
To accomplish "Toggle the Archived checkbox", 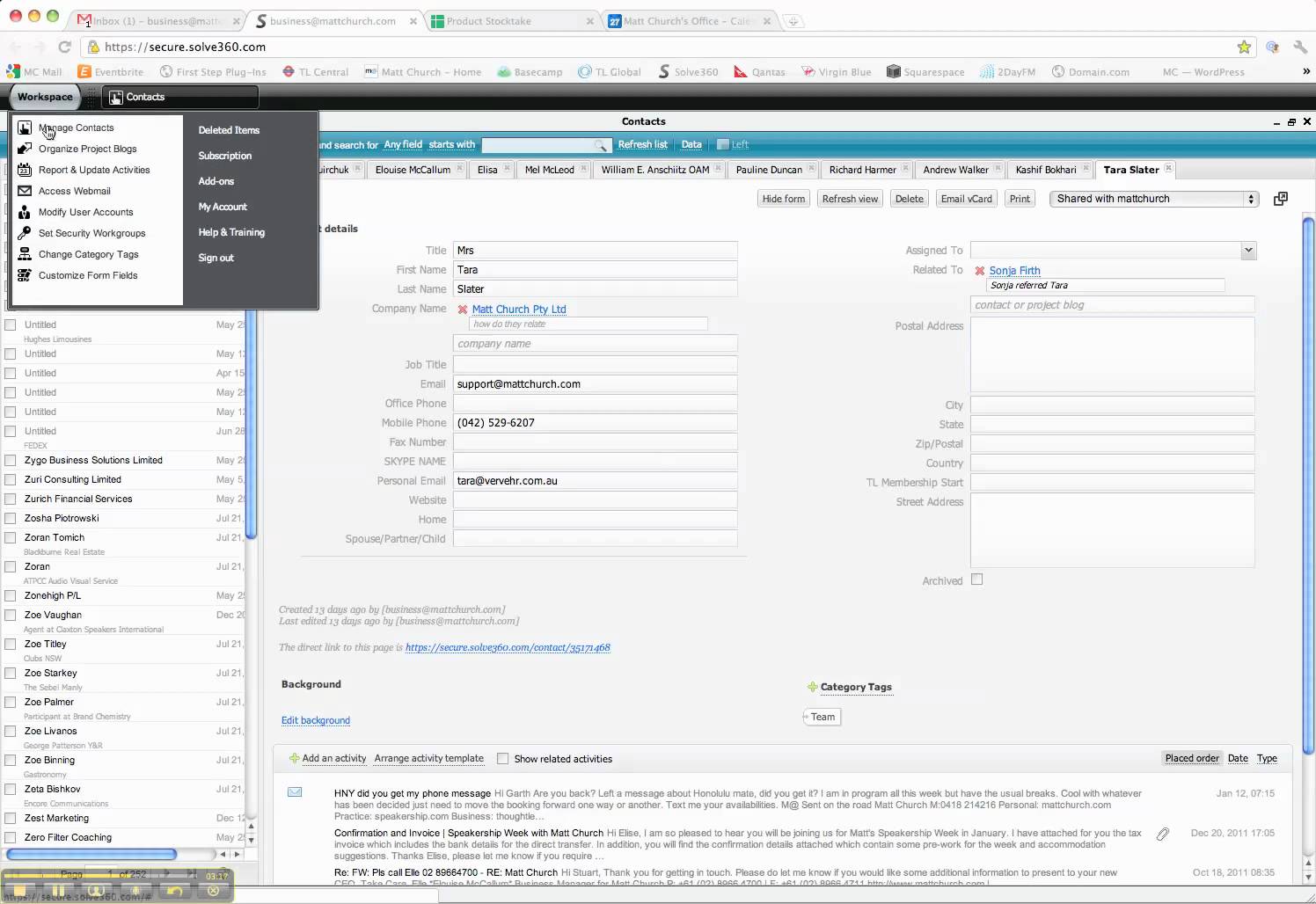I will click(976, 580).
